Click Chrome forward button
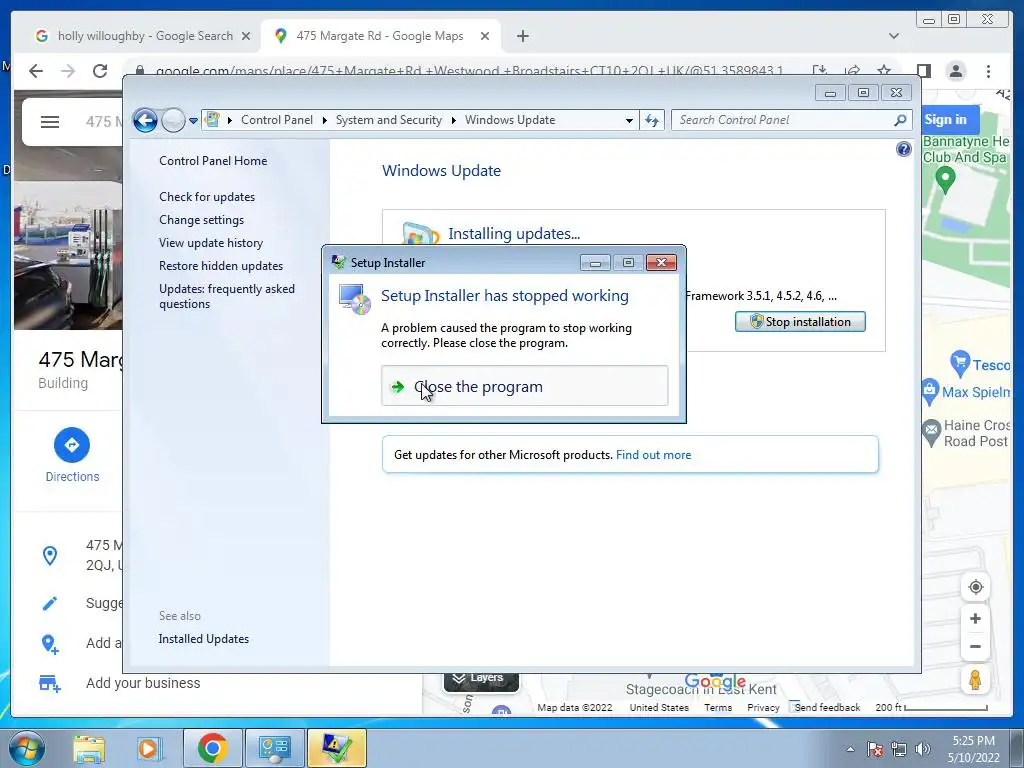1024x768 pixels. pyautogui.click(x=68, y=71)
